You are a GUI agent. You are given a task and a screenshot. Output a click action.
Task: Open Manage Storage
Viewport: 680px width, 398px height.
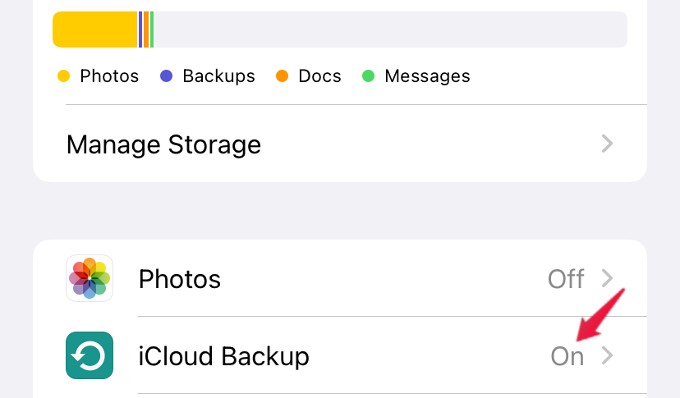click(340, 144)
